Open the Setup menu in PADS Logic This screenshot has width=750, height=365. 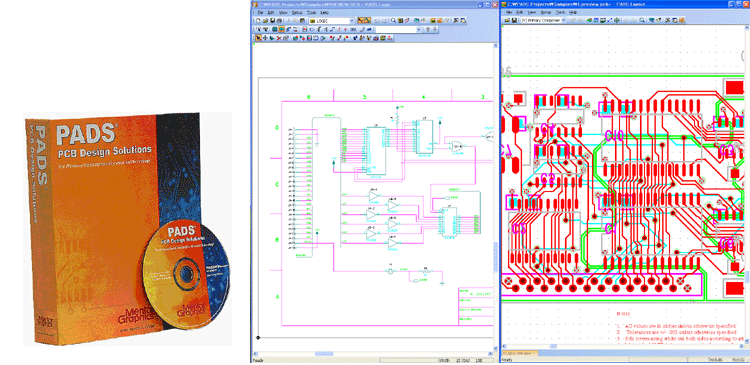pos(297,12)
